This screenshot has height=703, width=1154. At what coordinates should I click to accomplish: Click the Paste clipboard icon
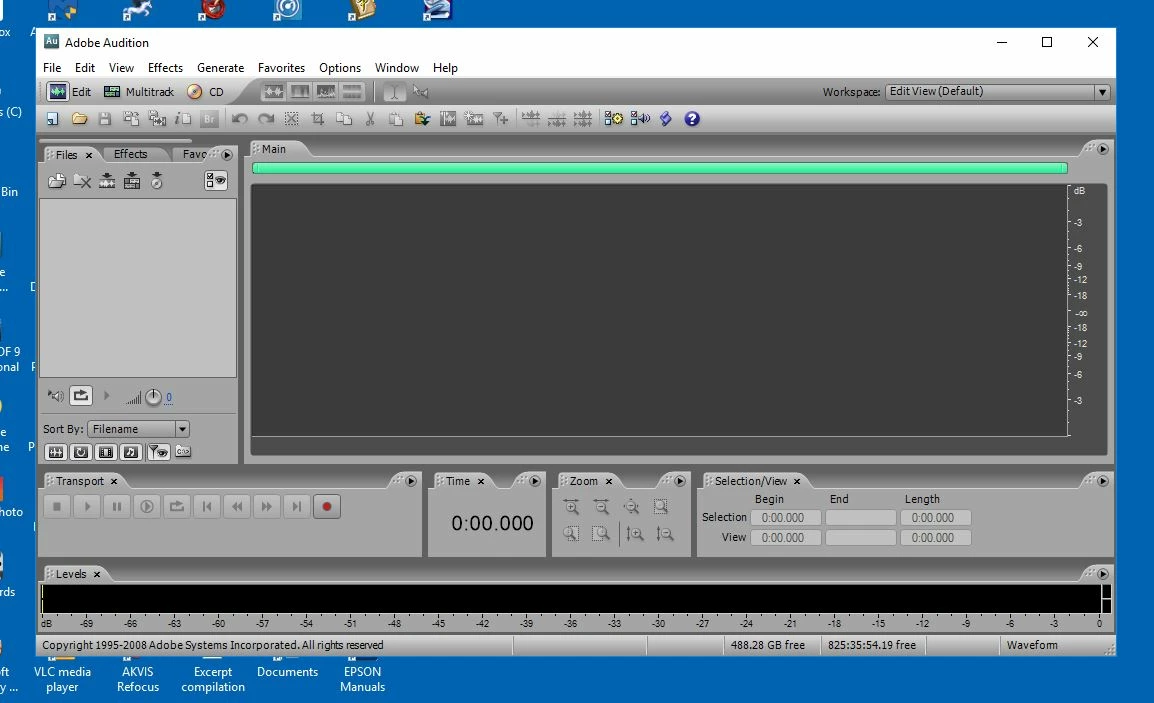pyautogui.click(x=396, y=119)
